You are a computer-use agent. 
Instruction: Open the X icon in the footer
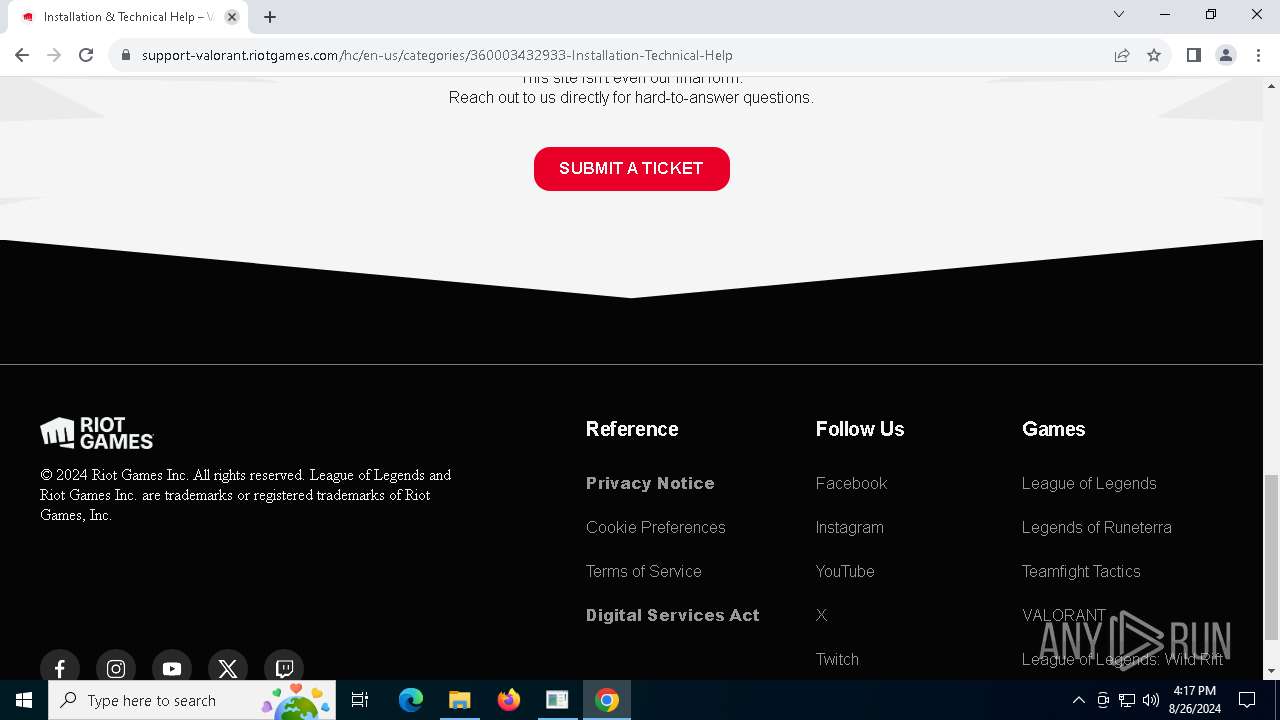228,668
